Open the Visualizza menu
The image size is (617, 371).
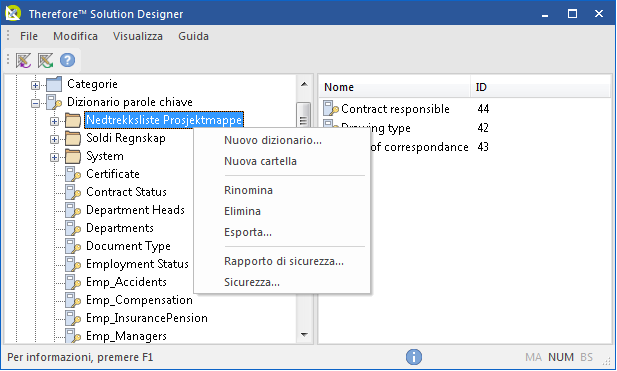tap(138, 36)
